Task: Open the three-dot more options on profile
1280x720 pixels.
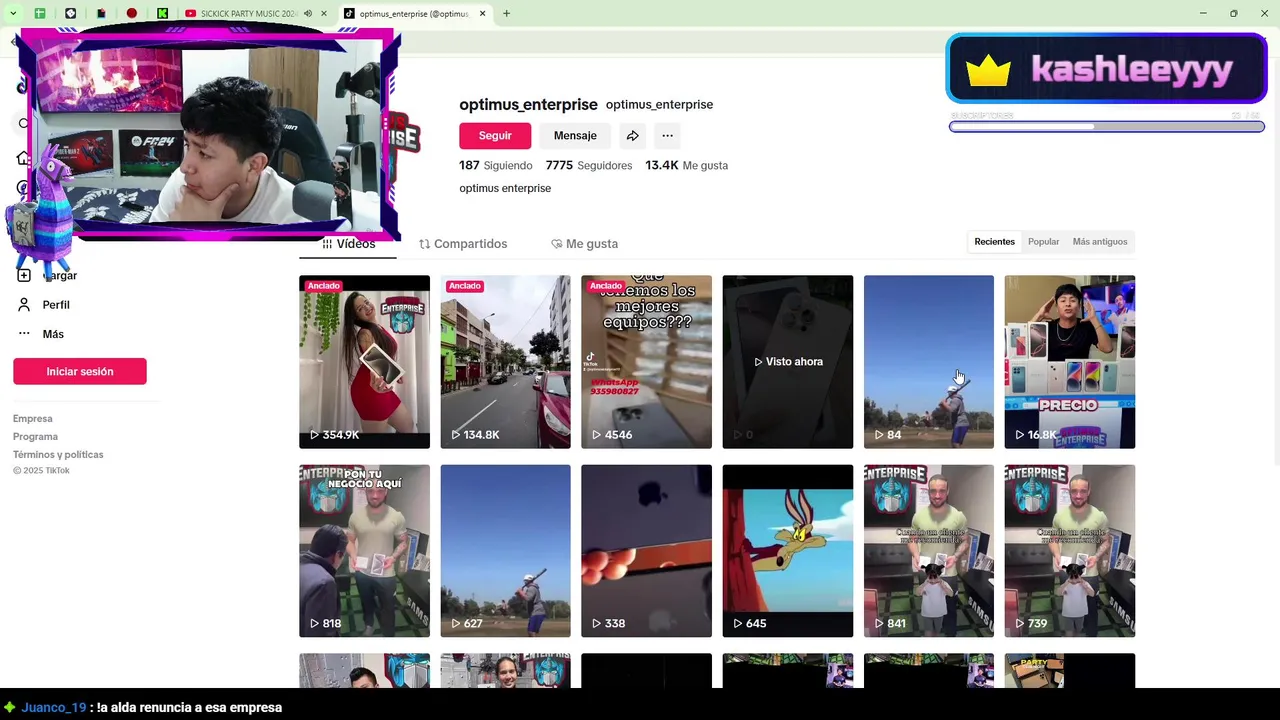Action: (667, 136)
